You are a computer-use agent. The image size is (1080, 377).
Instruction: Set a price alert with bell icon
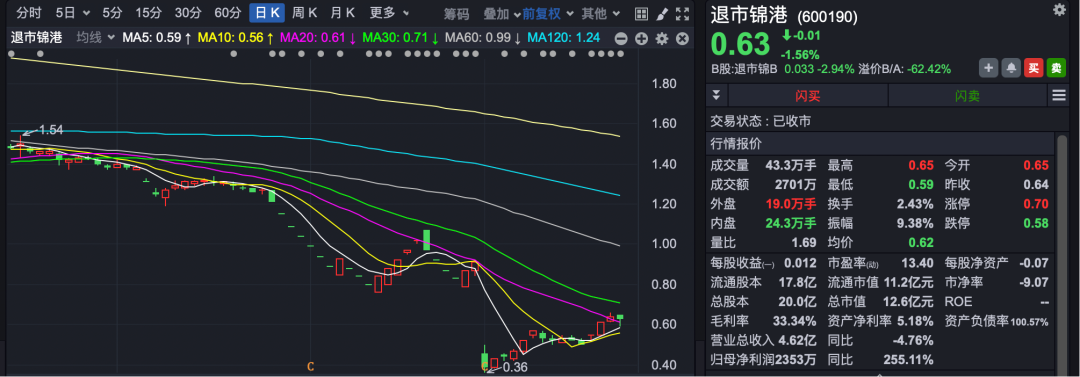point(1011,68)
